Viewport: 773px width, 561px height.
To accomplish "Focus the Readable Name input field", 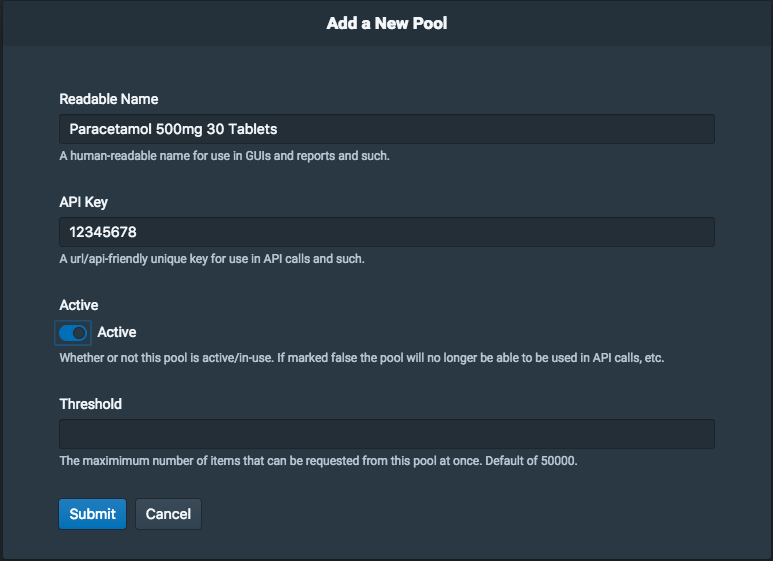I will (386, 129).
